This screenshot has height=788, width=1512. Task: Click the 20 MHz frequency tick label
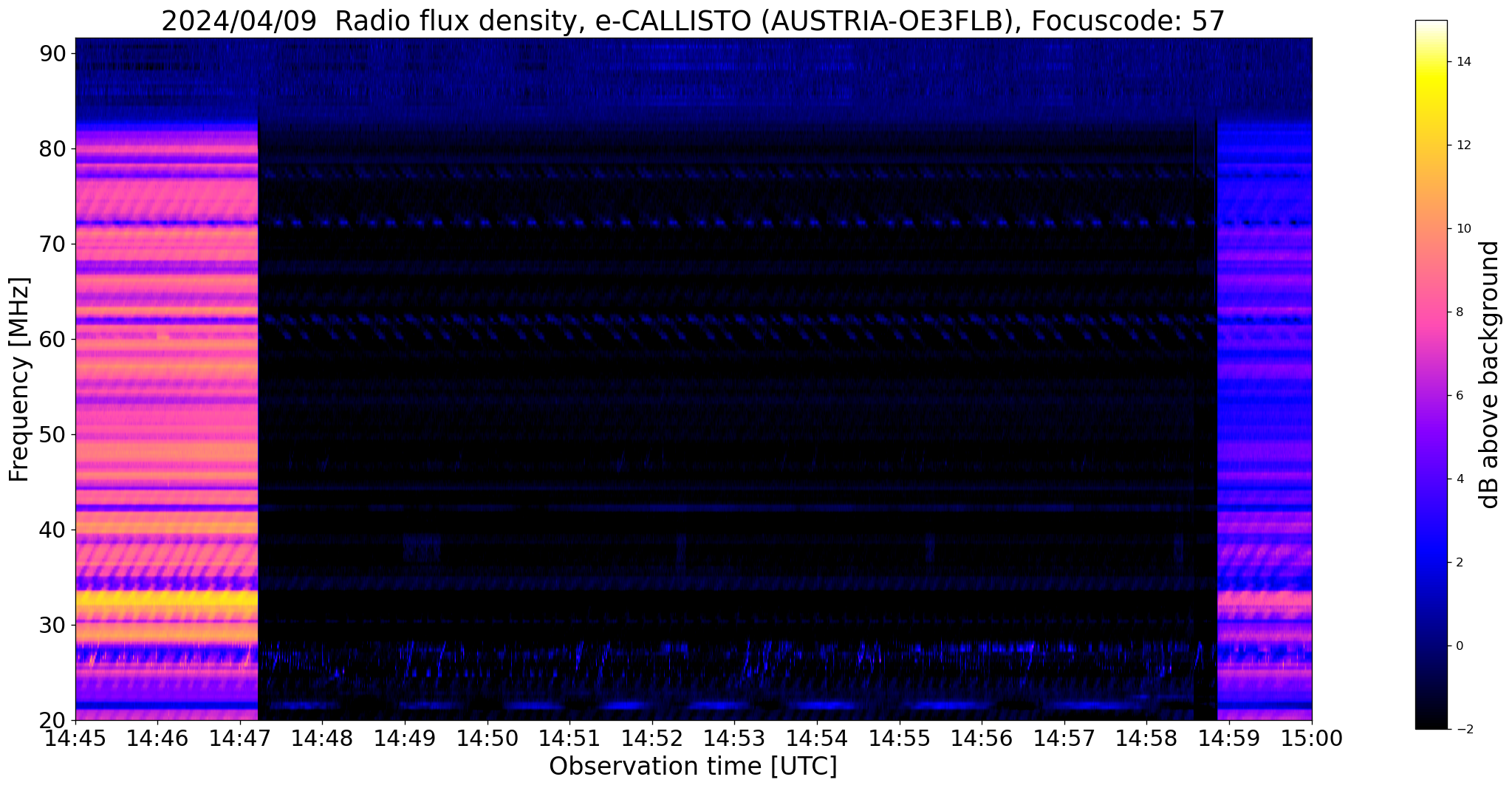click(52, 720)
